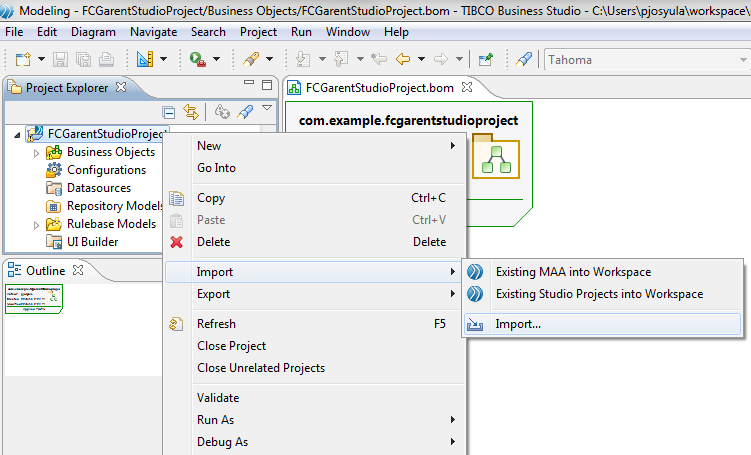Click the Print toolbar icon
This screenshot has width=751, height=455.
point(106,59)
